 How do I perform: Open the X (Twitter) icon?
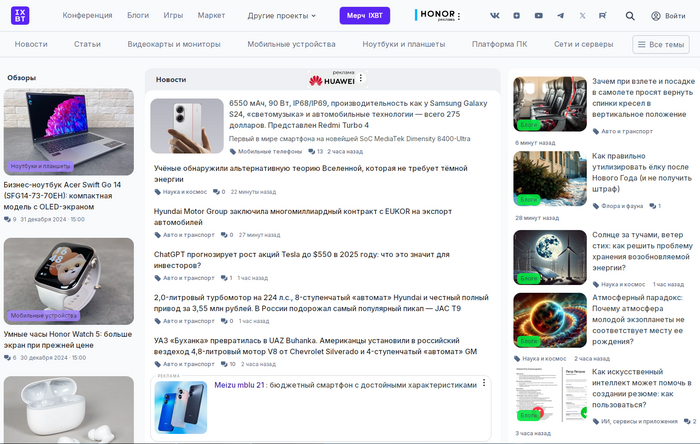tap(581, 16)
